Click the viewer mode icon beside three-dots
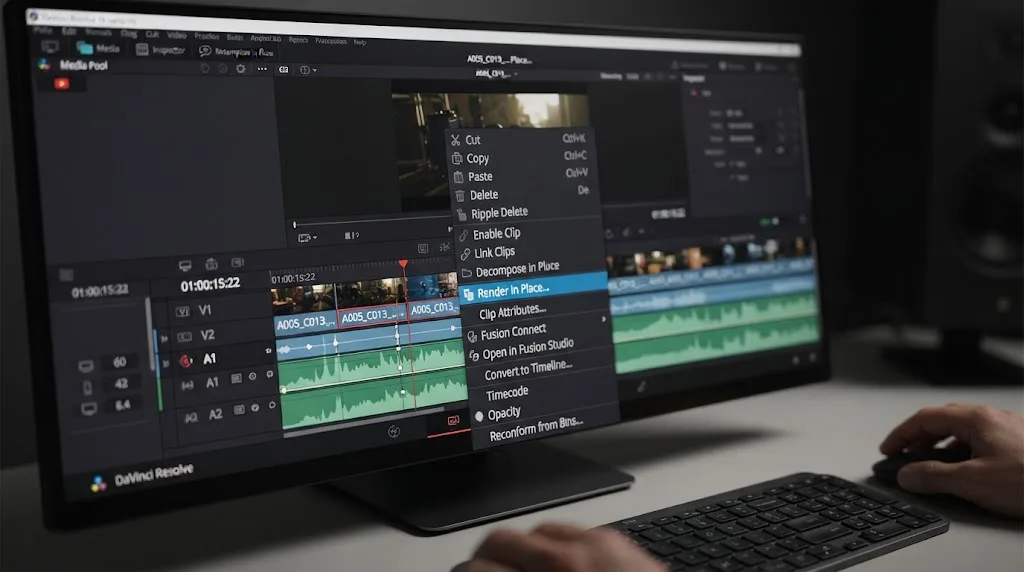Image resolution: width=1024 pixels, height=572 pixels. point(283,69)
